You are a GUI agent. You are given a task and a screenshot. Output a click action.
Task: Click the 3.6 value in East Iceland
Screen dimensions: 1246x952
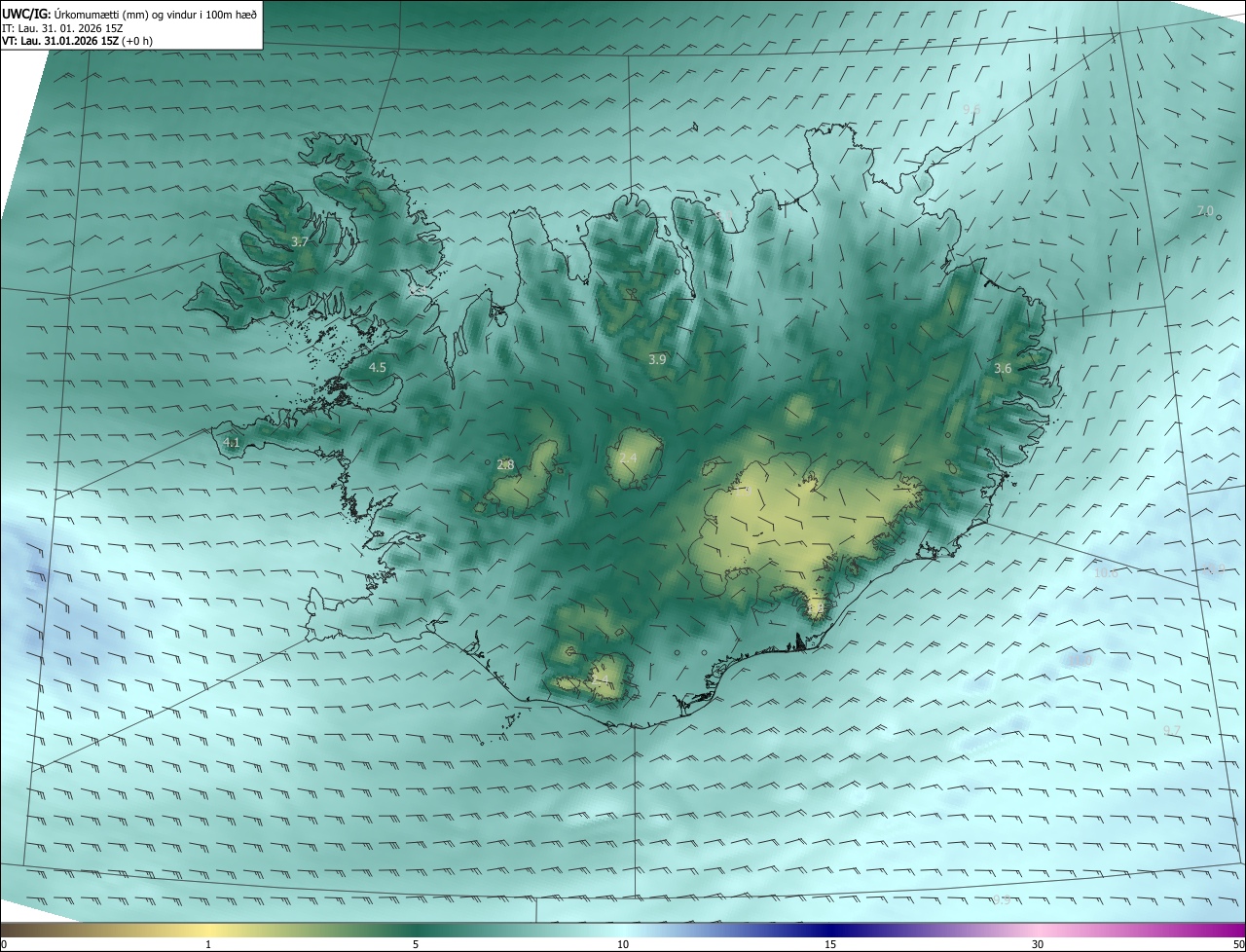[x=1003, y=368]
